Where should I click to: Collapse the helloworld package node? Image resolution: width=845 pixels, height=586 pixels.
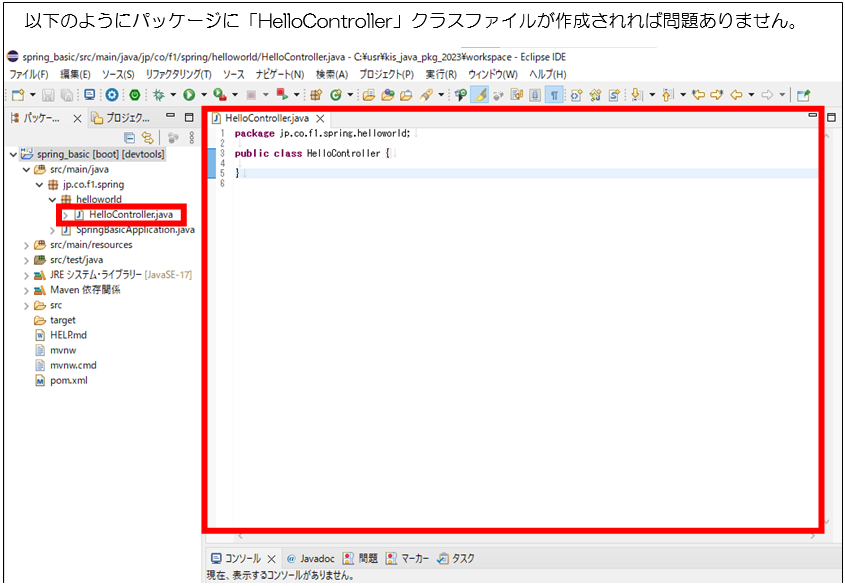click(x=53, y=200)
